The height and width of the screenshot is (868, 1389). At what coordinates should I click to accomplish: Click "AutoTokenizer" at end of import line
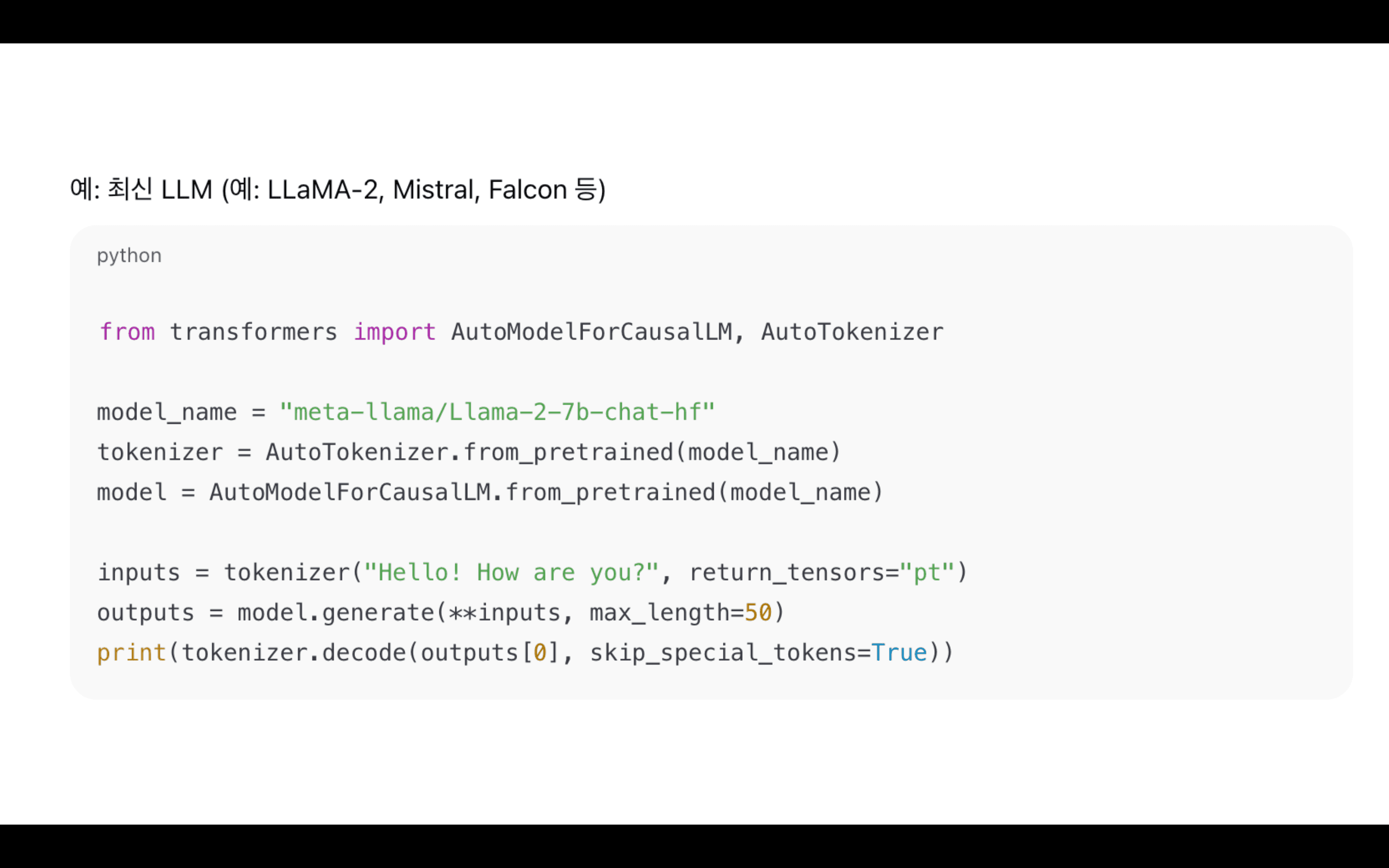click(x=852, y=332)
